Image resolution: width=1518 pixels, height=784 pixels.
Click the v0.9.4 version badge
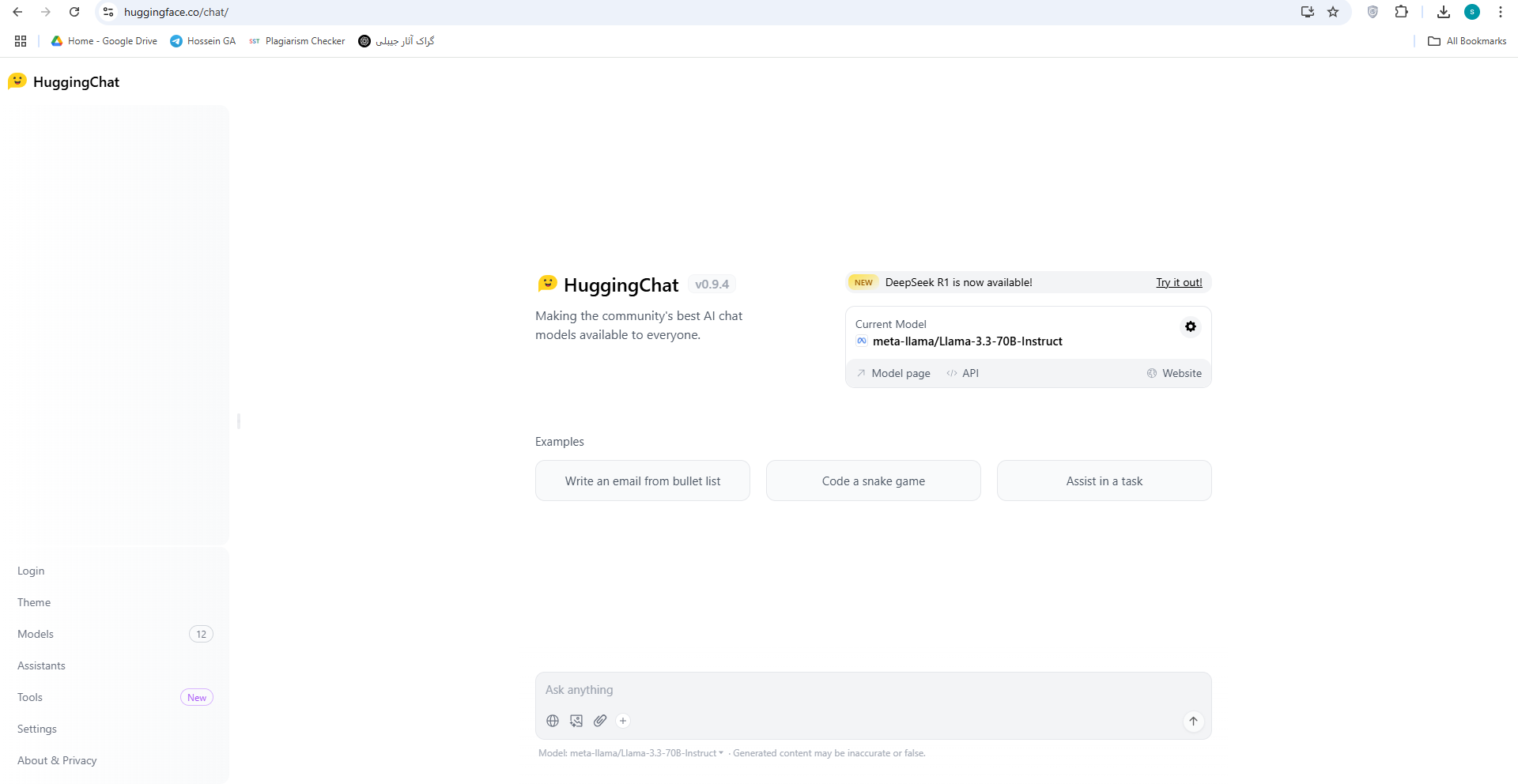[712, 285]
